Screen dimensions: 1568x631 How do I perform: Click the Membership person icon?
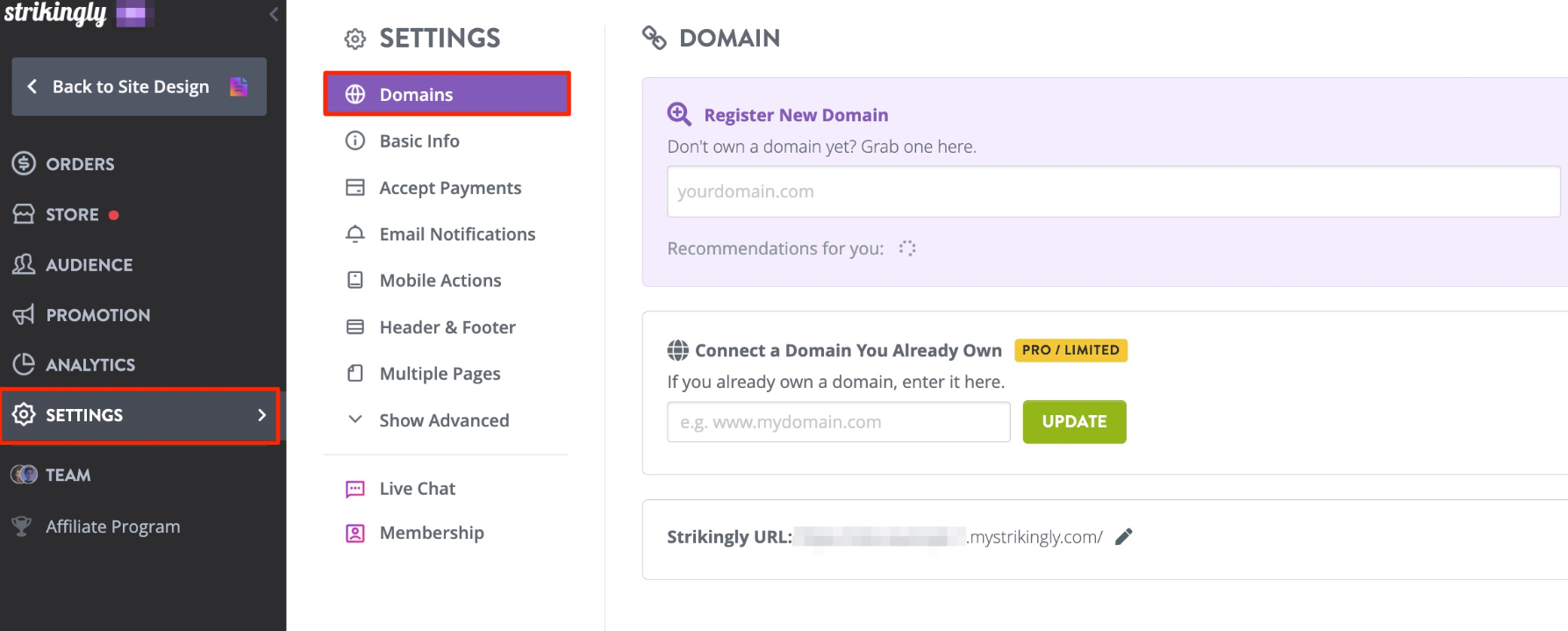point(355,533)
